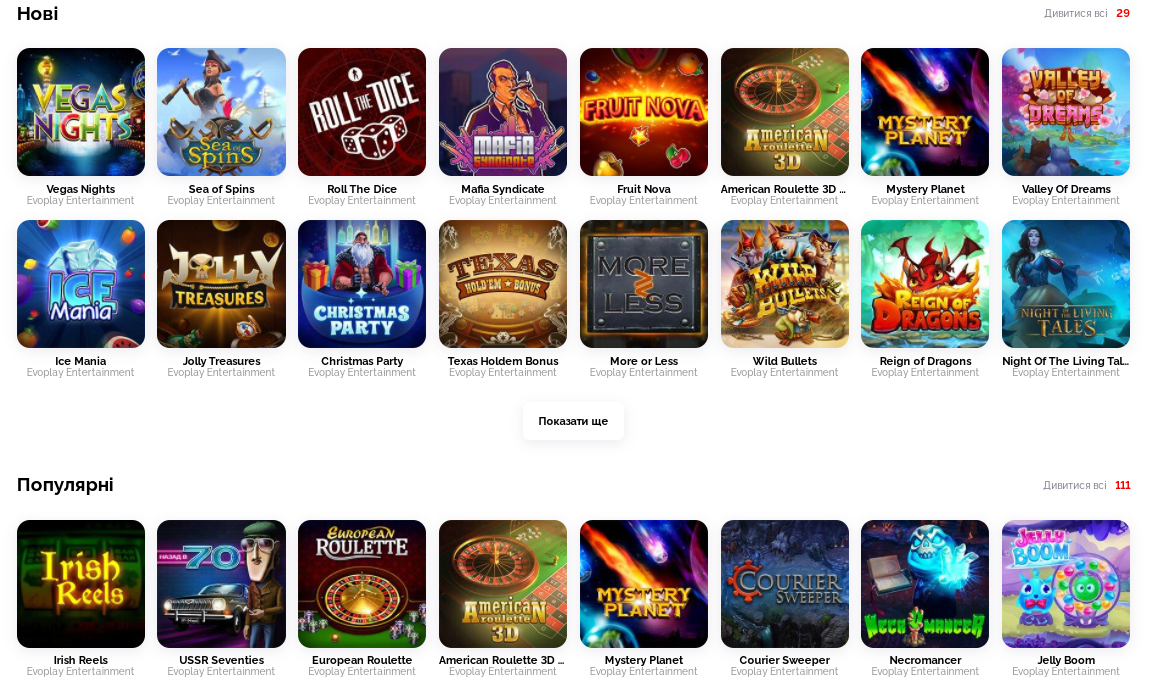
Task: Click the Reign of Dragons thumbnail
Action: coord(925,284)
